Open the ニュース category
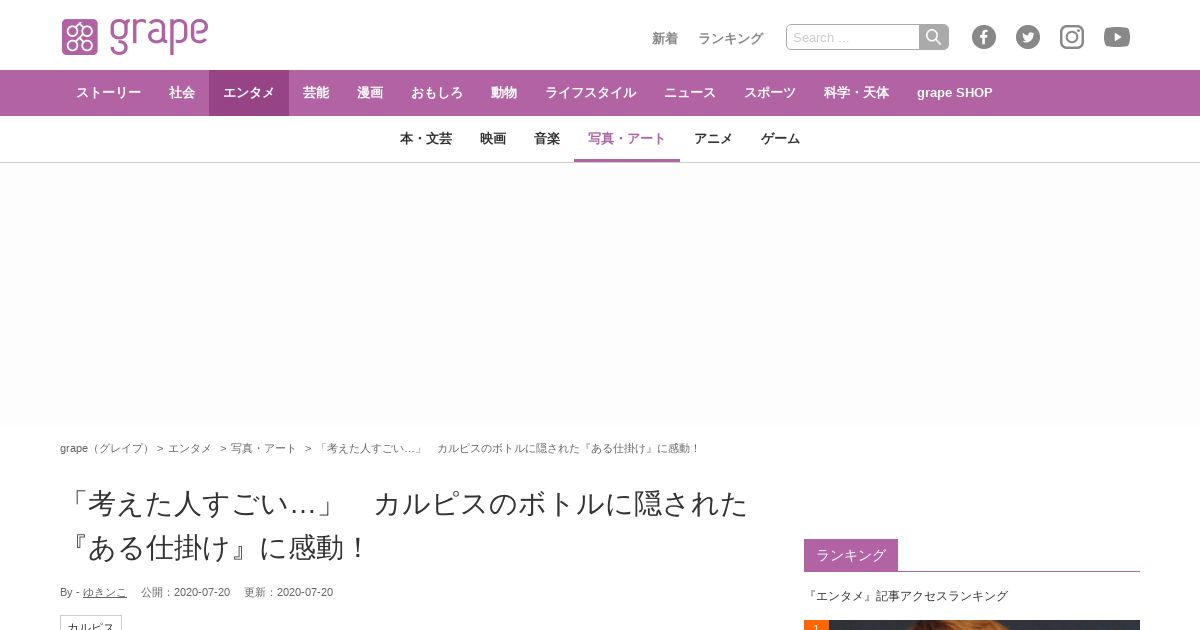 [690, 93]
